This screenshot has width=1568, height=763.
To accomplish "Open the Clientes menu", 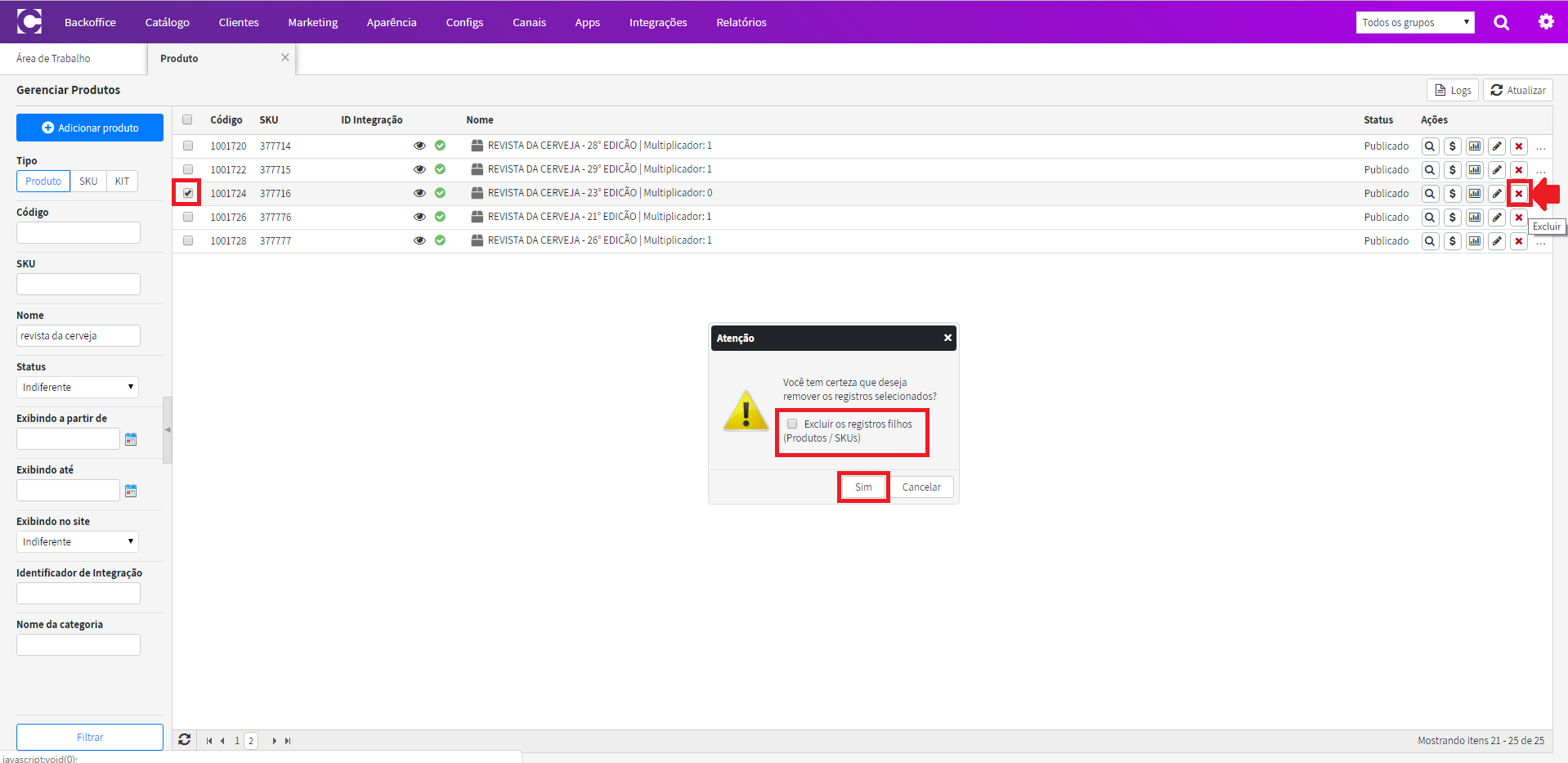I will coord(239,22).
